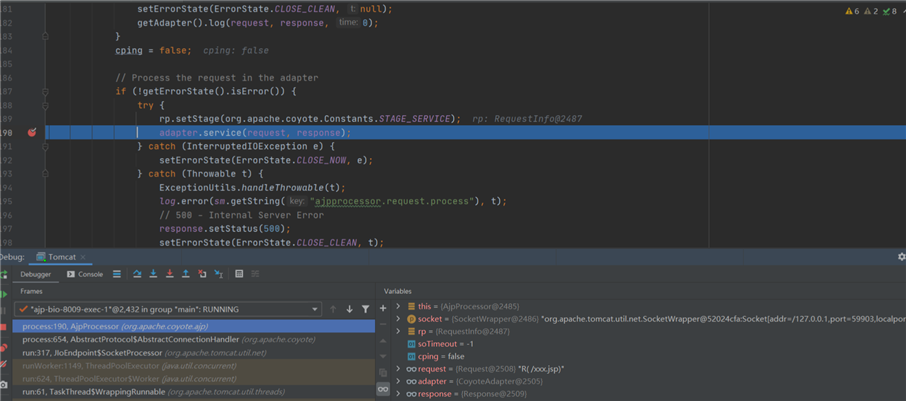Select frame process:654, AbstractProtocol$AbstractConnectionHandler
Viewport: 906px width, 401px height.
194,340
